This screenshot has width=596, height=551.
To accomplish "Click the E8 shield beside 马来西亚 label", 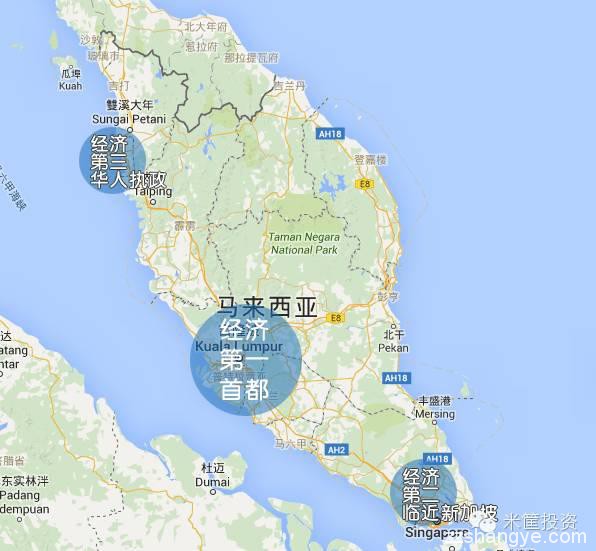I will [x=336, y=317].
